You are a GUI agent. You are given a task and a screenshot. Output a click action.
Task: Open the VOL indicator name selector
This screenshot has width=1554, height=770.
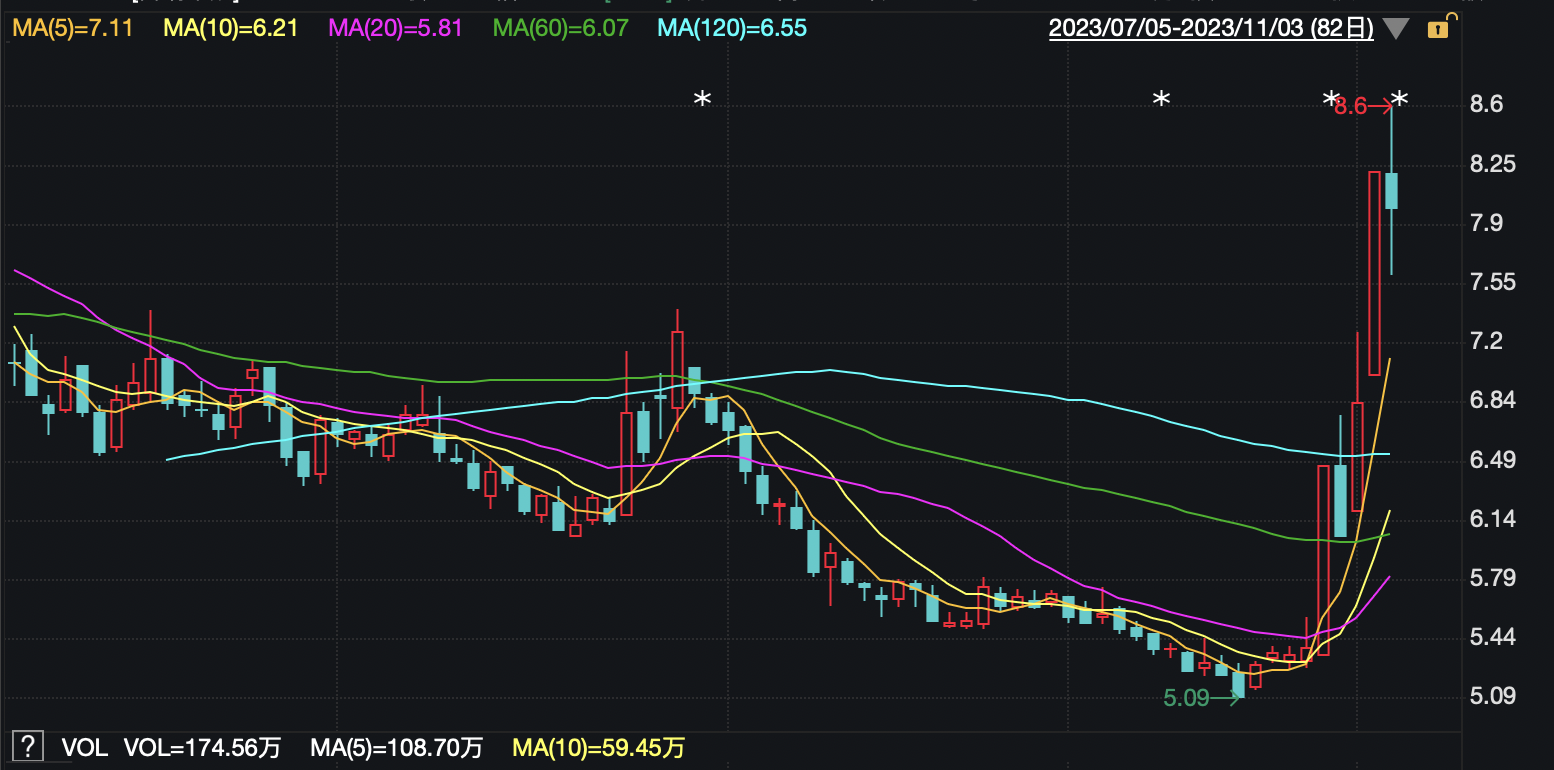tap(84, 747)
